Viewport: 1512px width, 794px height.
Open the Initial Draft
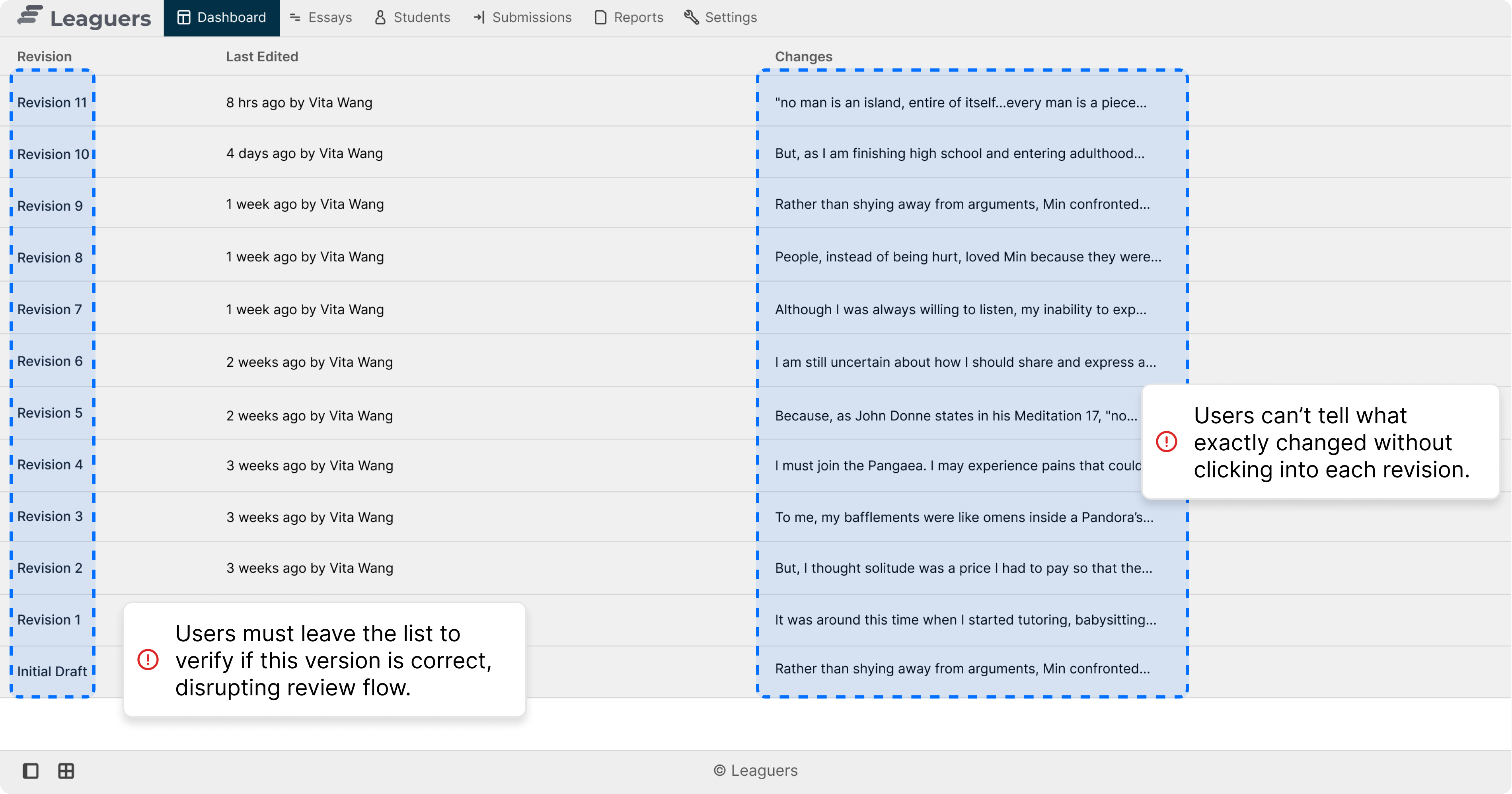(52, 671)
